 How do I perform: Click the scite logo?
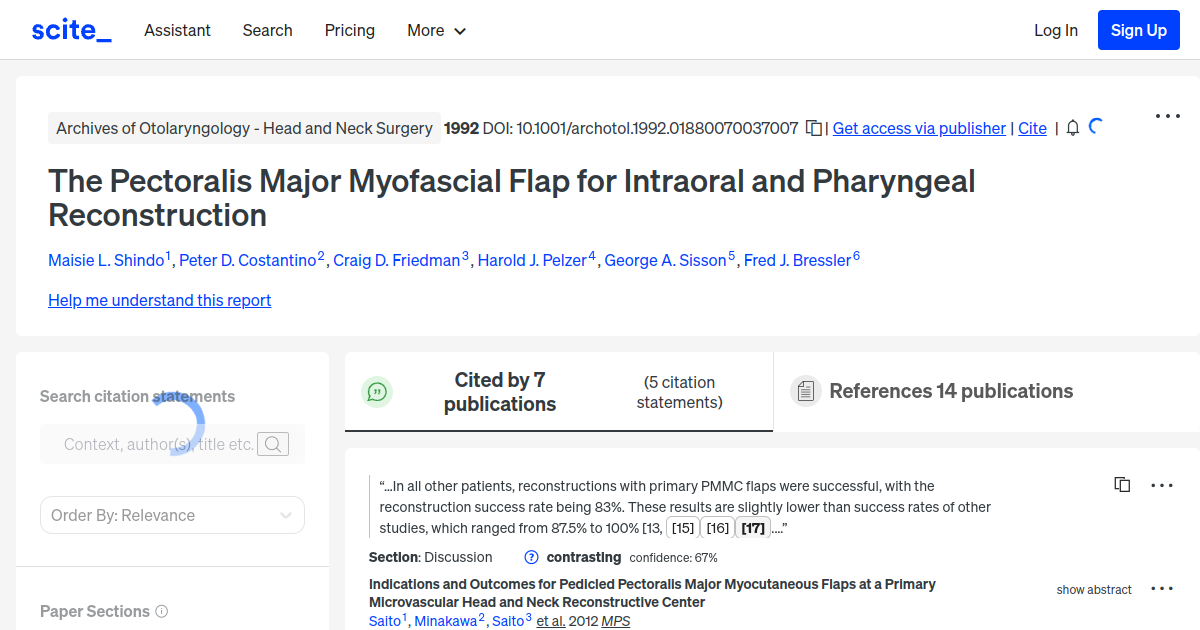(x=70, y=29)
